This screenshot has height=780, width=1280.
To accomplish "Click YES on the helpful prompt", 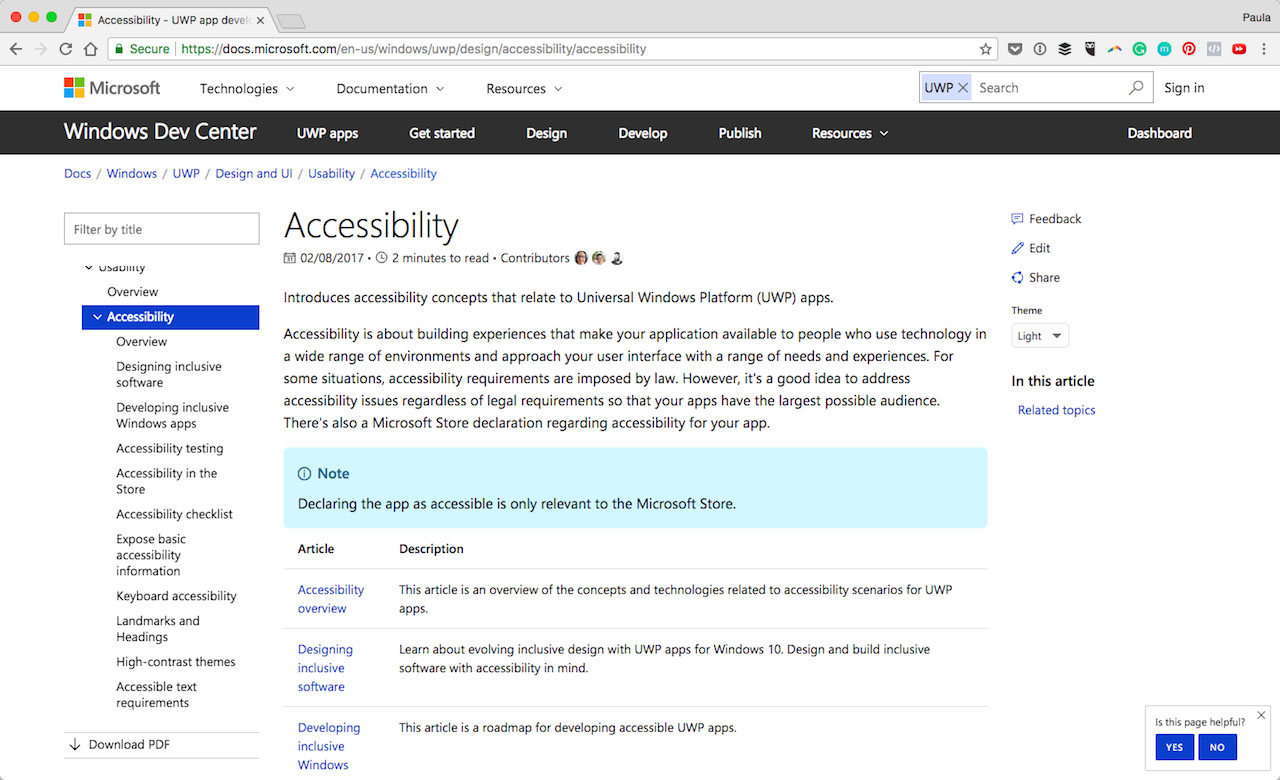I will (1174, 747).
